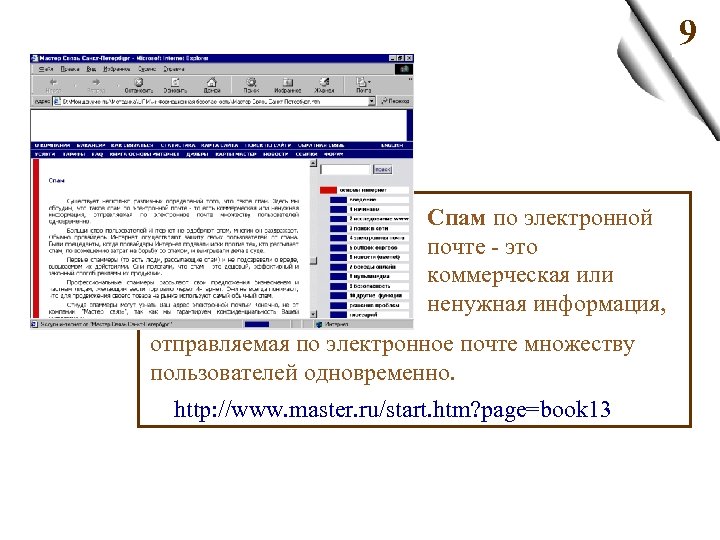Click the НОВОСТИ navigation link

tap(276, 154)
